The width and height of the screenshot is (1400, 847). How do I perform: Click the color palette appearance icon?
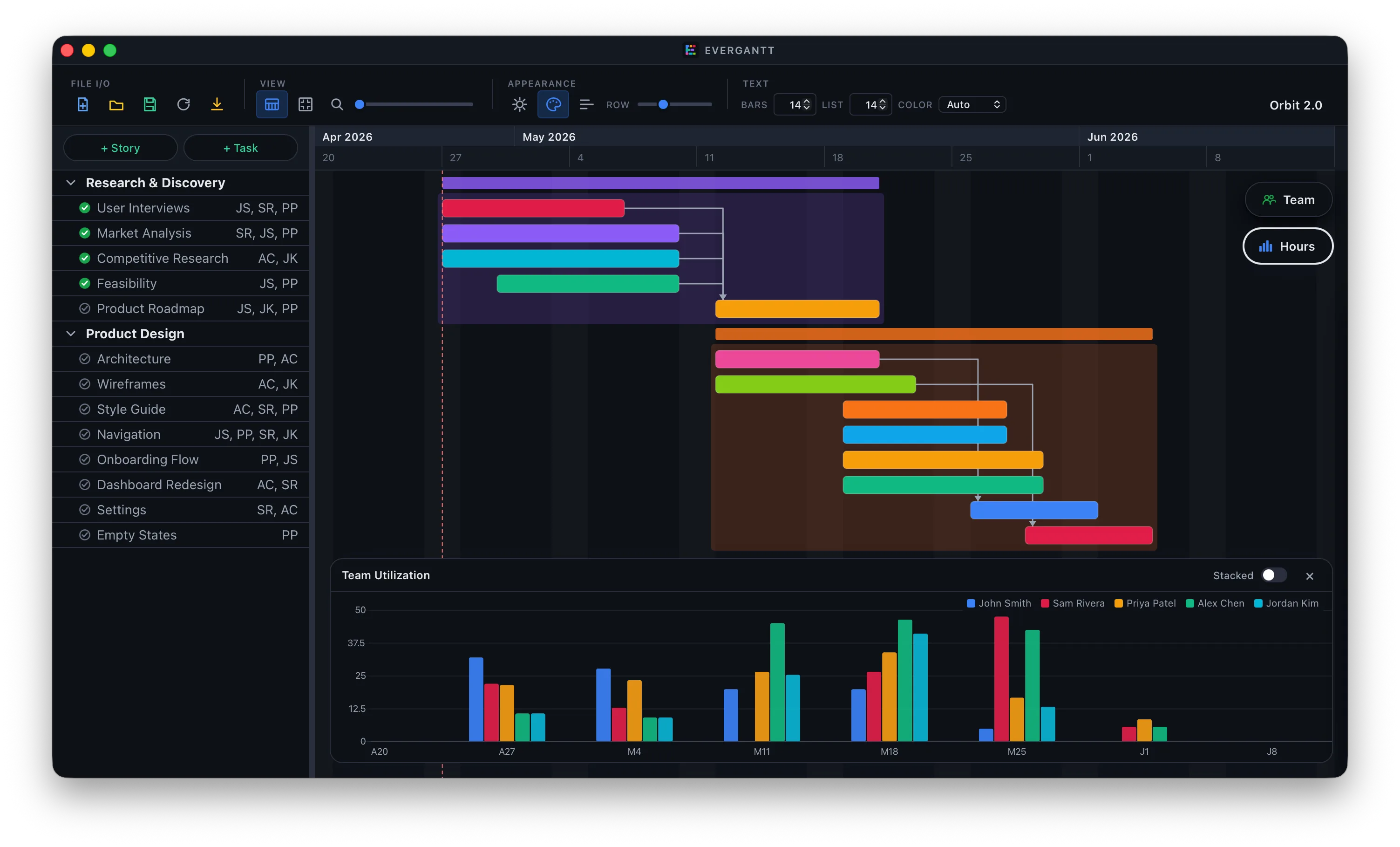pos(553,105)
